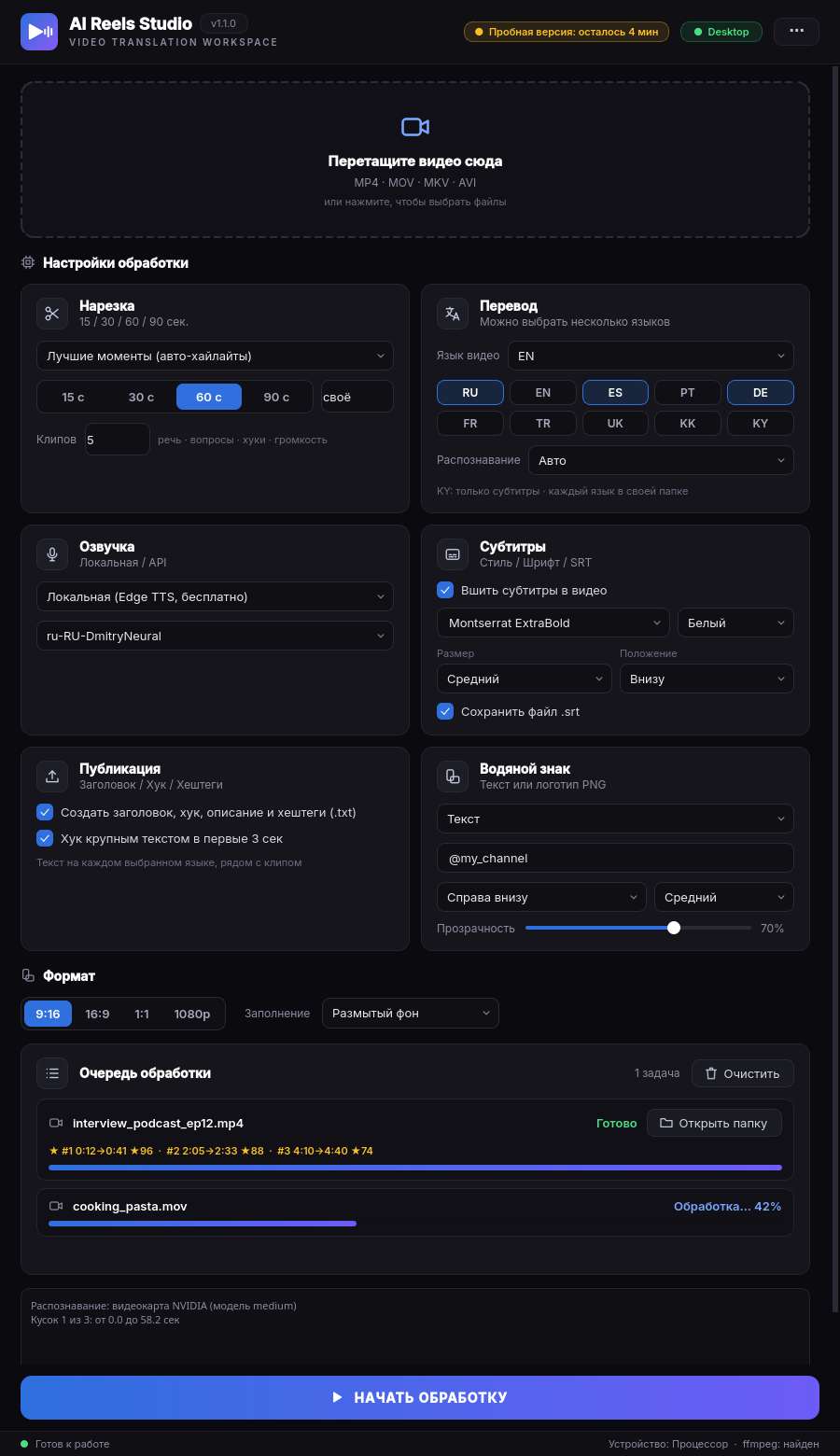This screenshot has height=1456, width=840.
Task: Select 1080p format
Action: pyautogui.click(x=192, y=1014)
